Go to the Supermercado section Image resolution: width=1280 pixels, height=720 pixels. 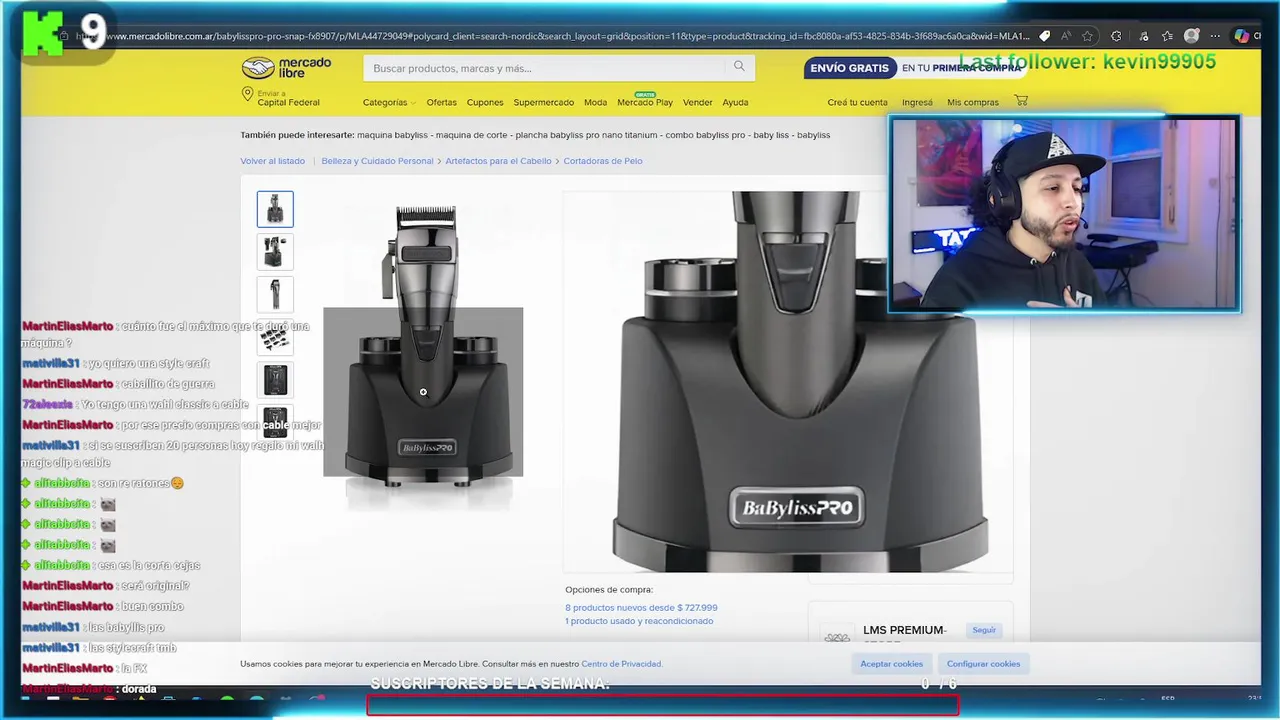point(544,102)
